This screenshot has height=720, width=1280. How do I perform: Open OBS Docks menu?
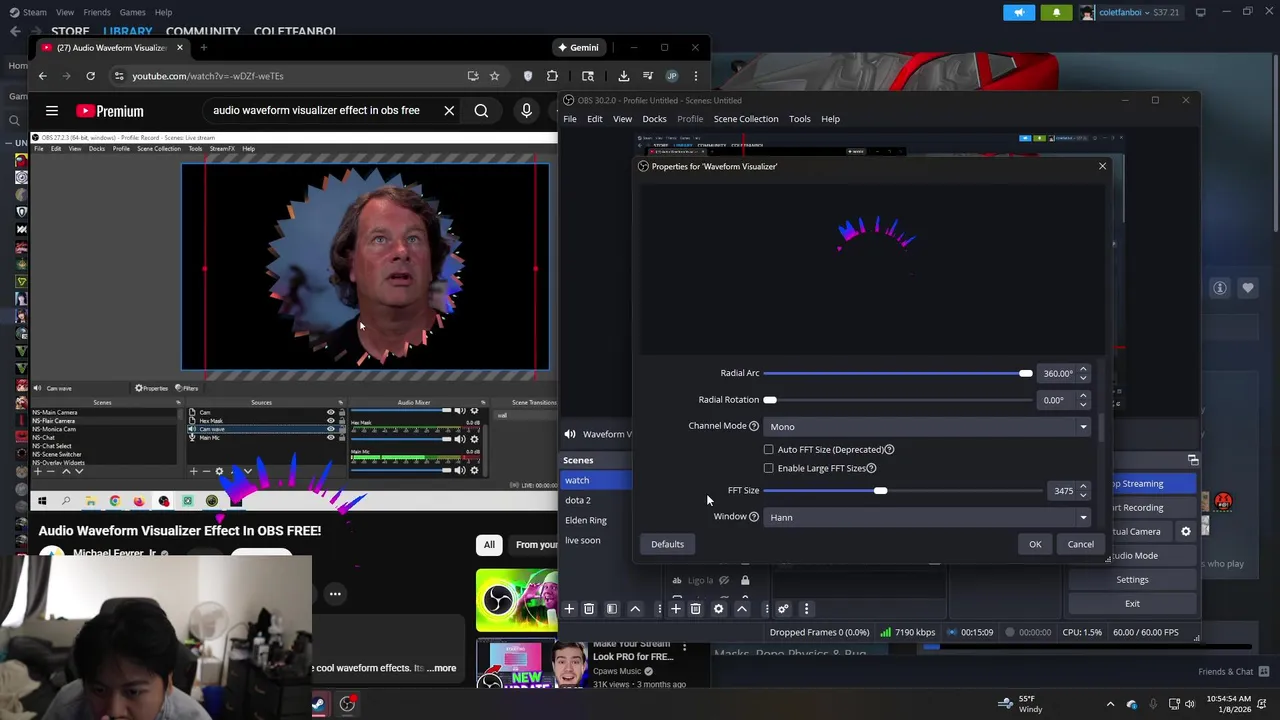(x=654, y=119)
